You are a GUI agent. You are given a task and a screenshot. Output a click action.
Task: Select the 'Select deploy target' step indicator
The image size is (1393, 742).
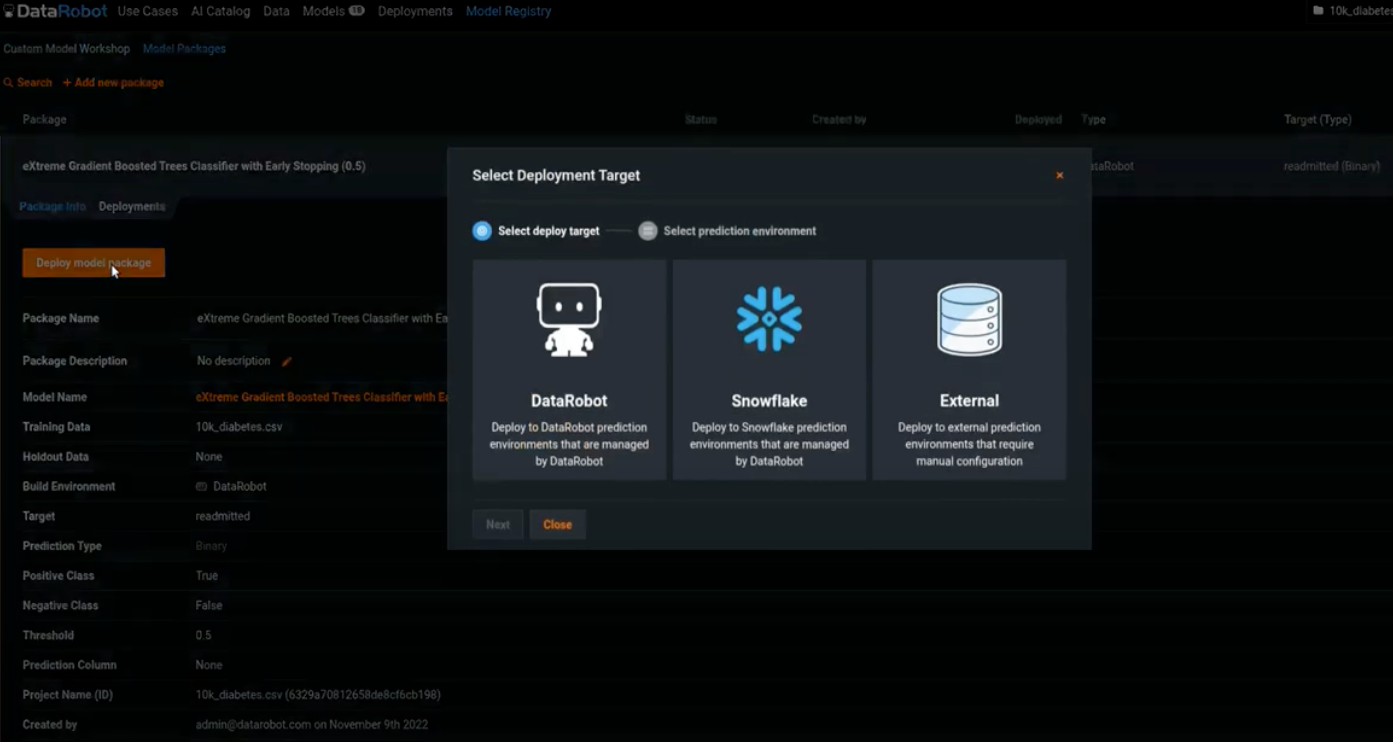(482, 230)
